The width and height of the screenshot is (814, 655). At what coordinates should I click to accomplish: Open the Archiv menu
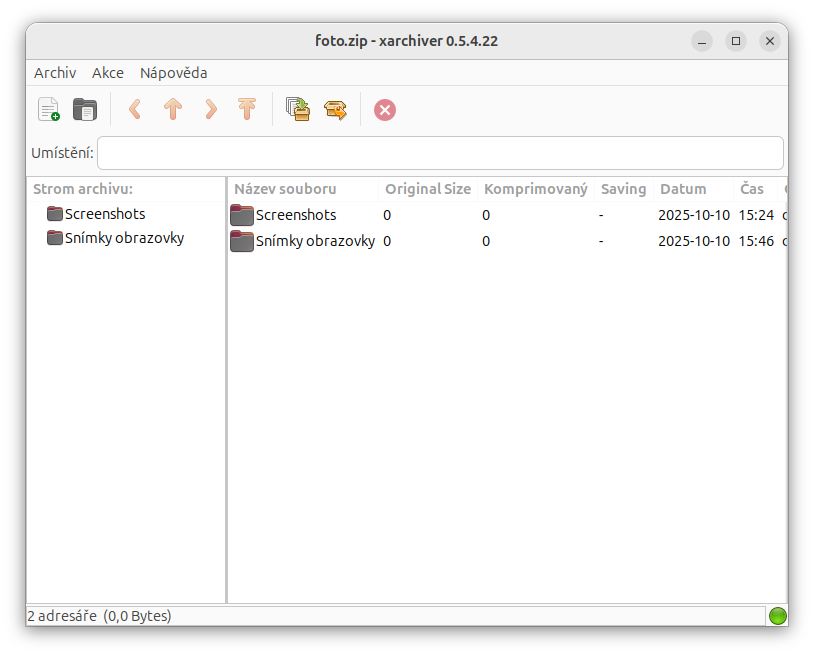(55, 72)
